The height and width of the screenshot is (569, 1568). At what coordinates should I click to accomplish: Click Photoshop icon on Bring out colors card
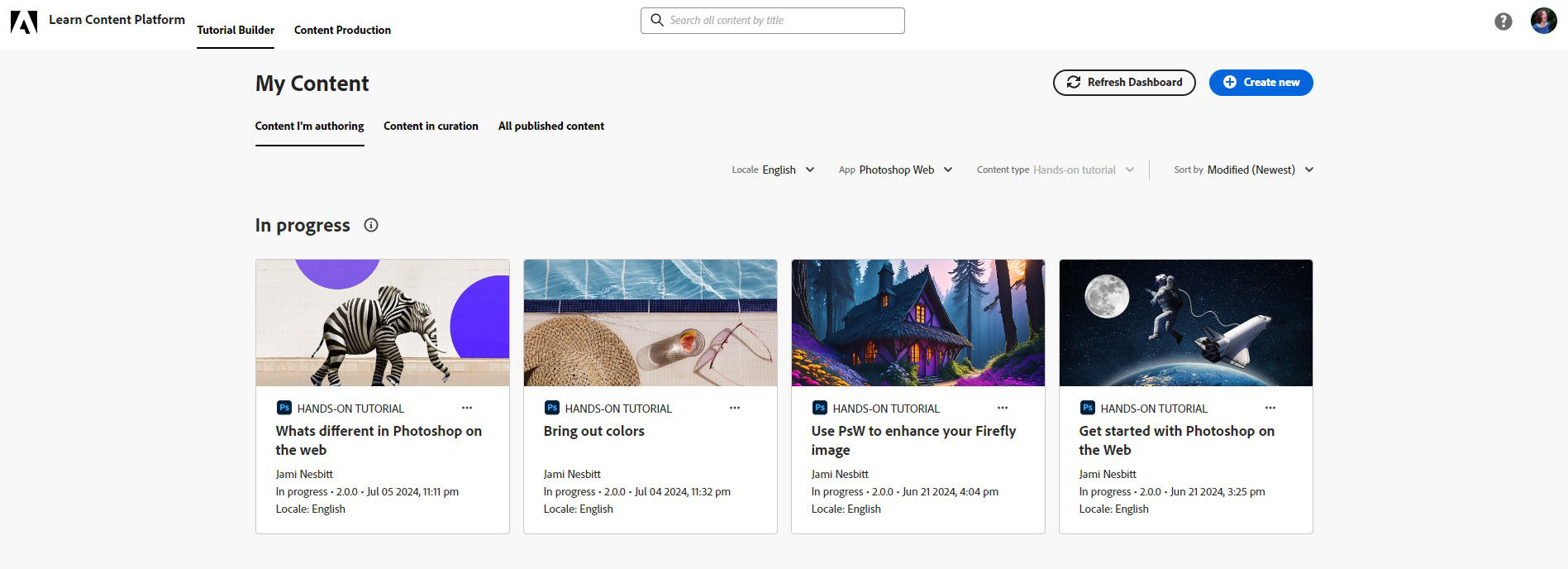coord(552,408)
